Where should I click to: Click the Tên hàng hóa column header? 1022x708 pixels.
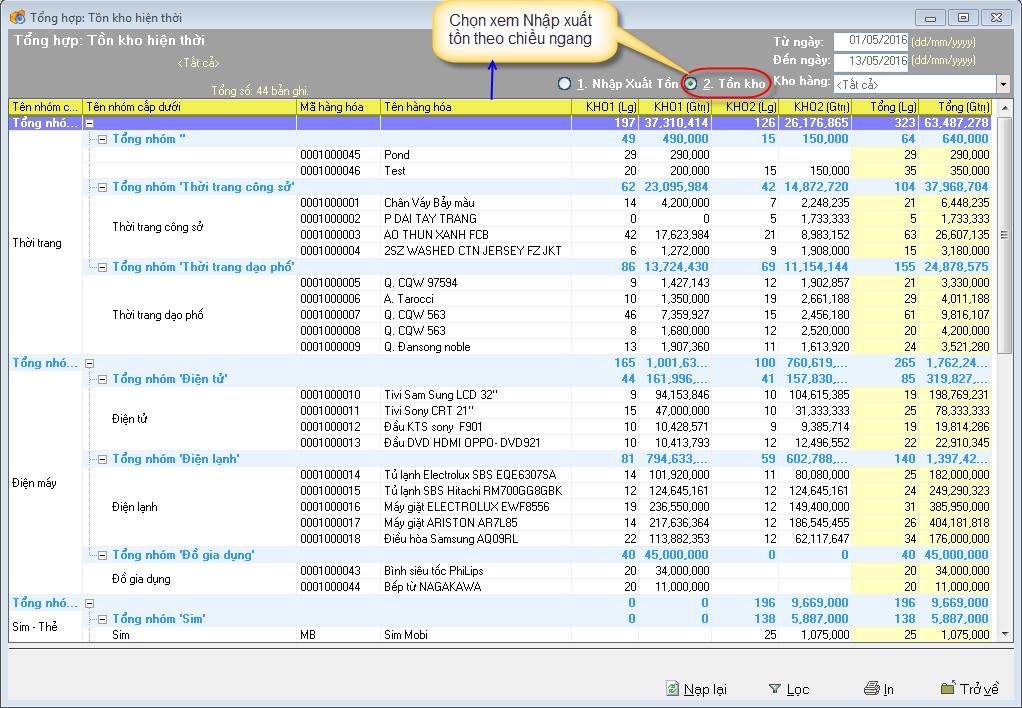pos(475,107)
